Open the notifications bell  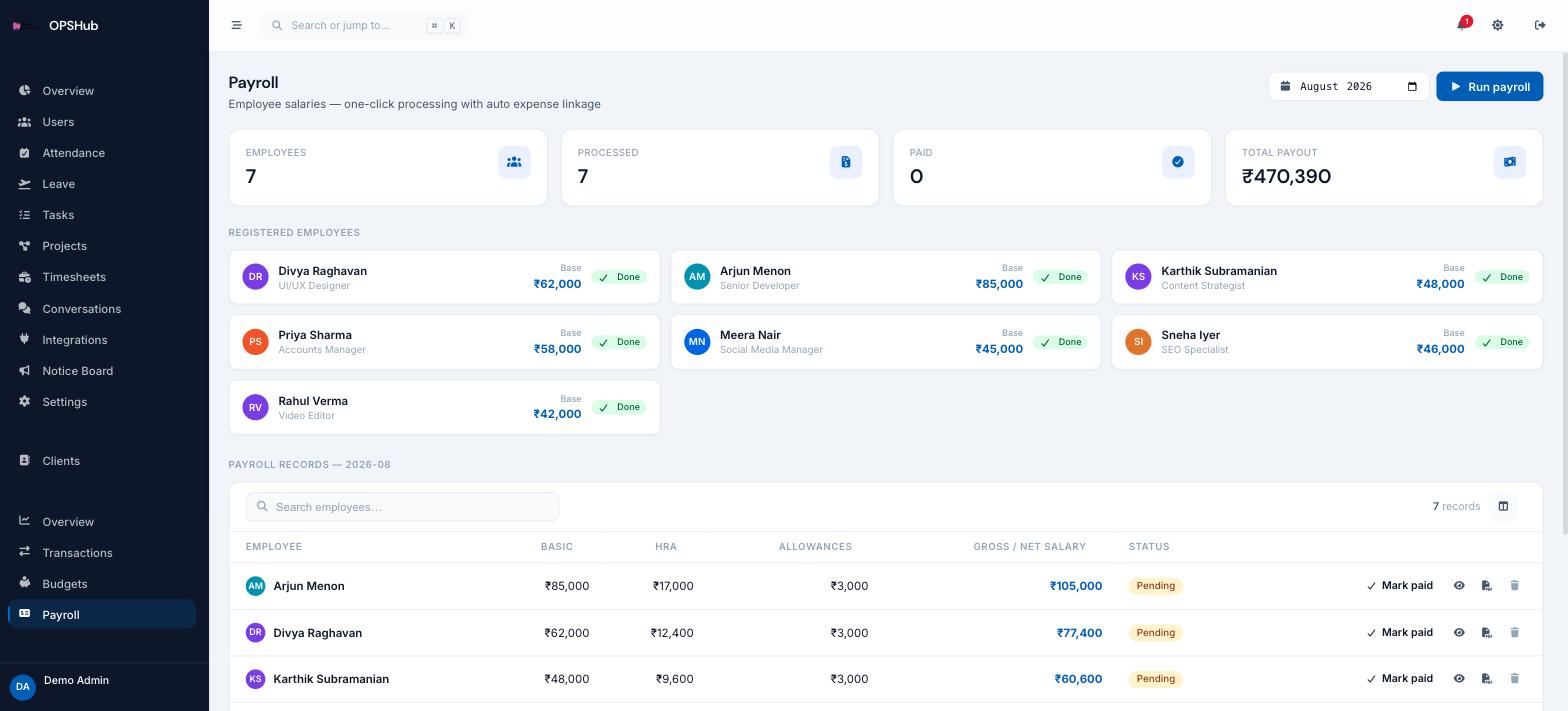tap(1462, 25)
